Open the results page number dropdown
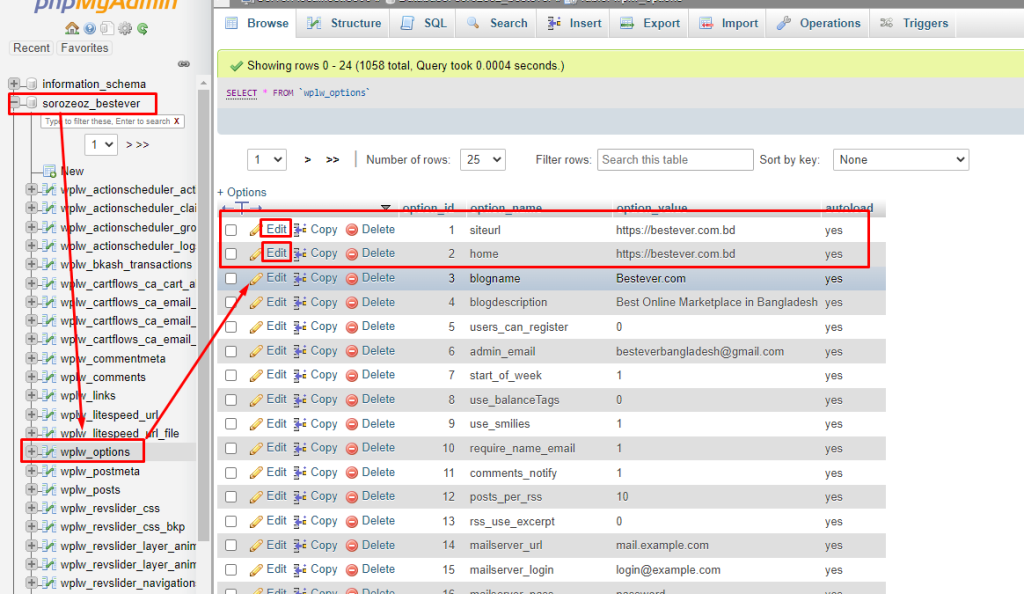The image size is (1024, 594). tap(266, 160)
